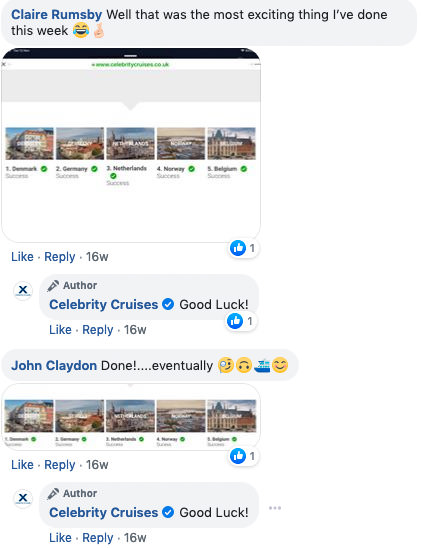
Task: Click verified badge on last Celebrity Cruises reply
Action: [x=168, y=512]
